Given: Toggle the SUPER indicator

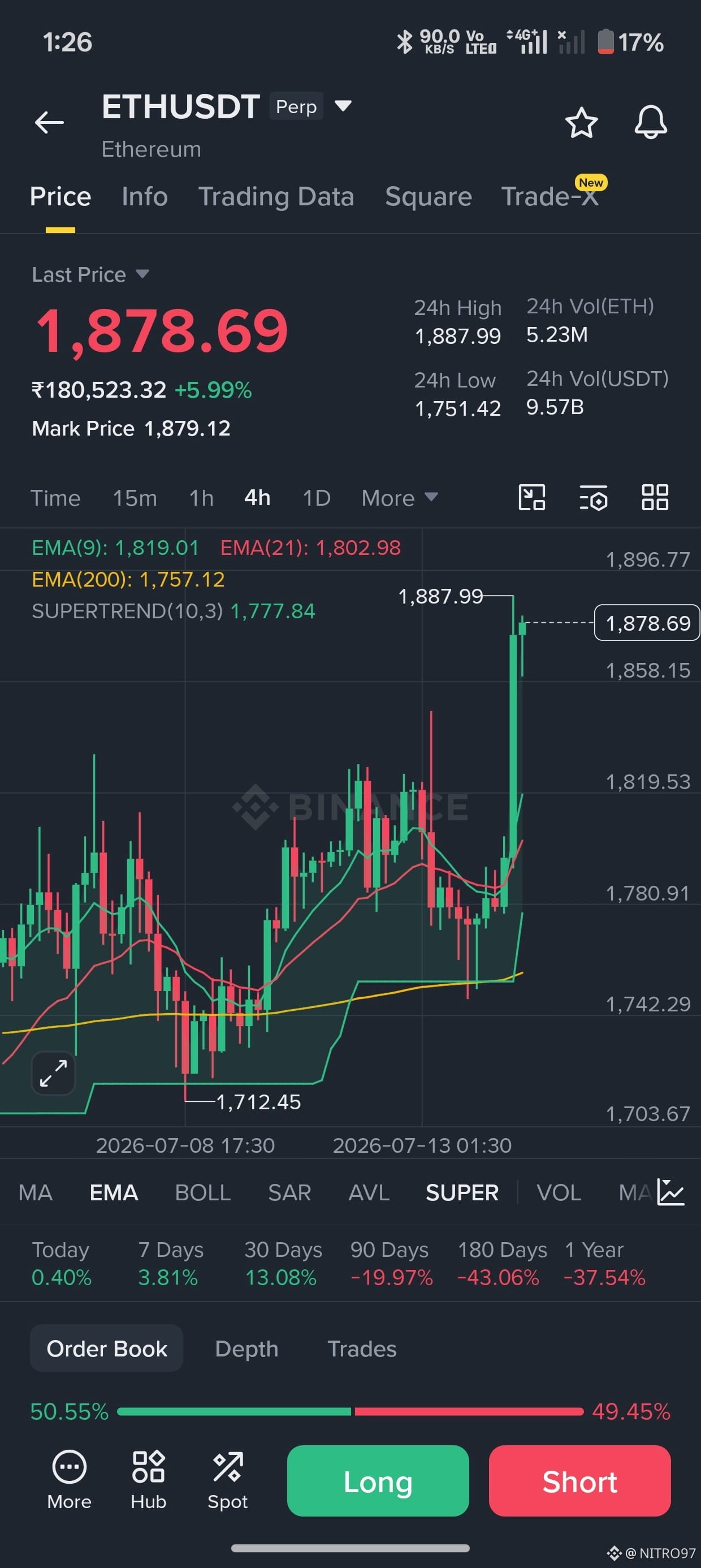Looking at the screenshot, I should (x=462, y=1192).
